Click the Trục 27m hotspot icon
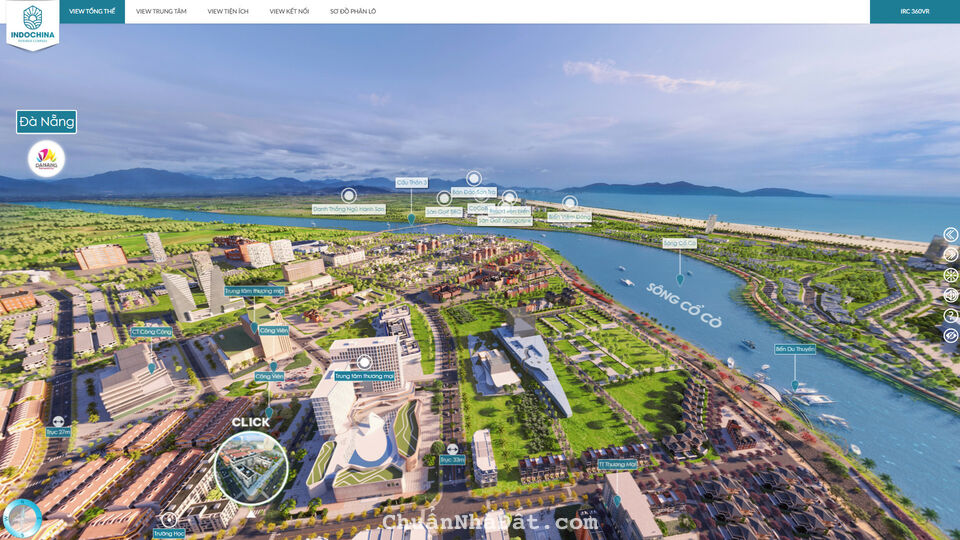 click(58, 422)
